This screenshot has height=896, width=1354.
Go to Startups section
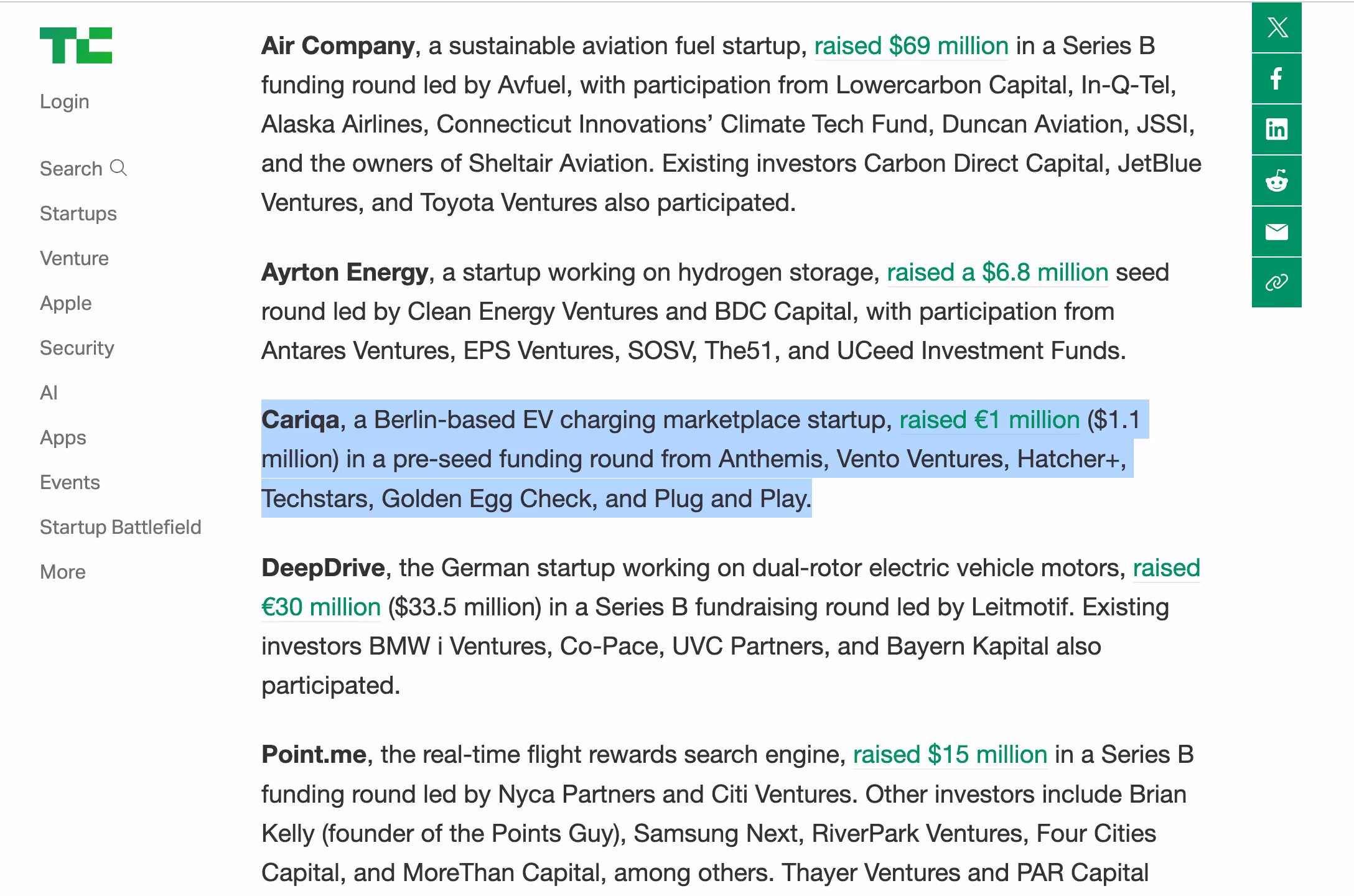pyautogui.click(x=78, y=213)
